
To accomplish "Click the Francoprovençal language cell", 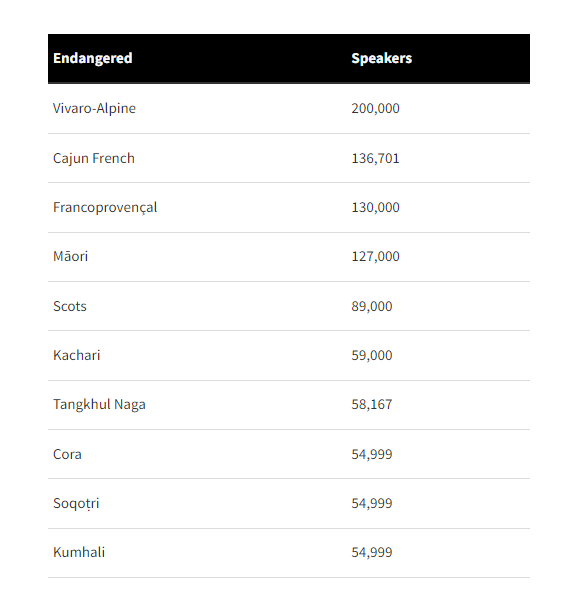I will 105,207.
